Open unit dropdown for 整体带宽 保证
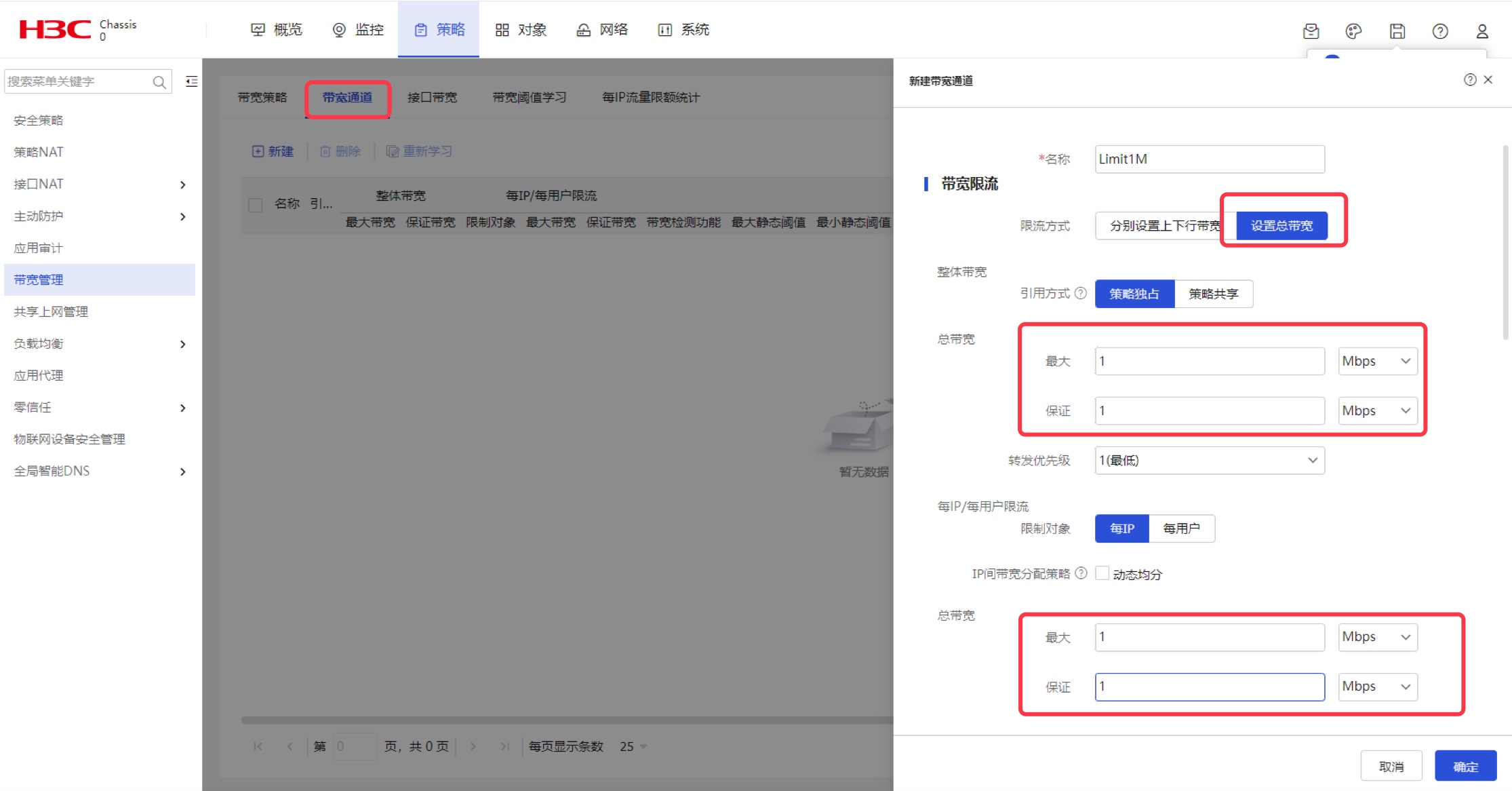The width and height of the screenshot is (1512, 791). (1378, 410)
